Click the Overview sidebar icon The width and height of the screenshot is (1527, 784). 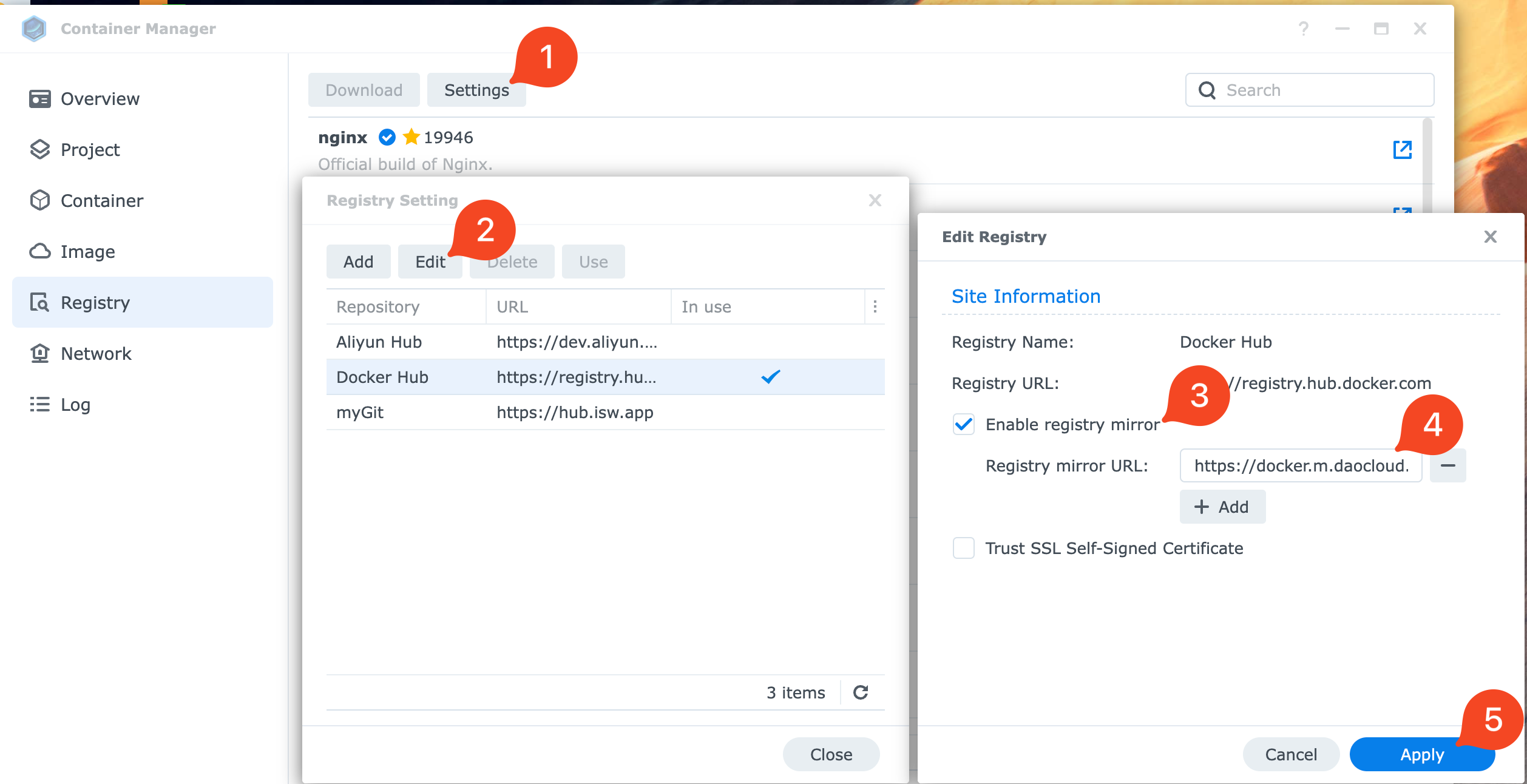point(40,99)
